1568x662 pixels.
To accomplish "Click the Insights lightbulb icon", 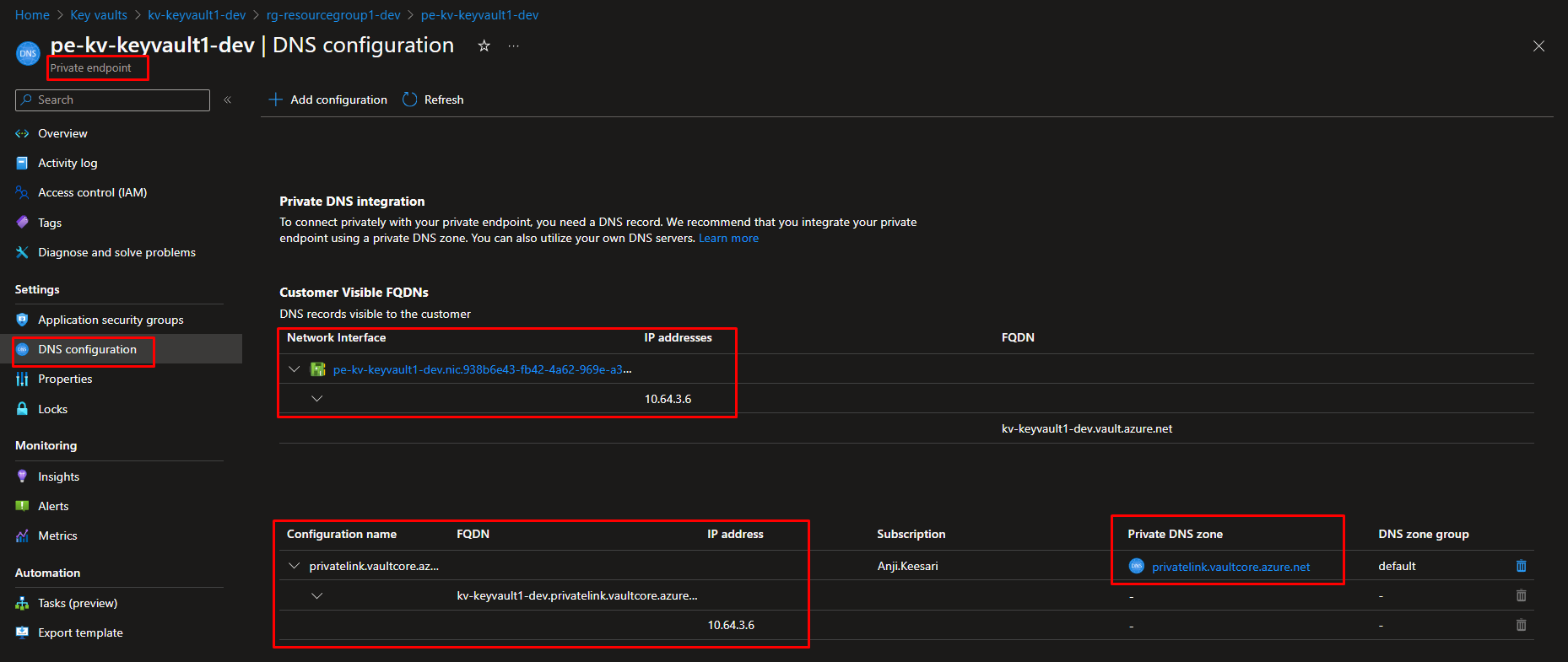I will click(x=22, y=476).
